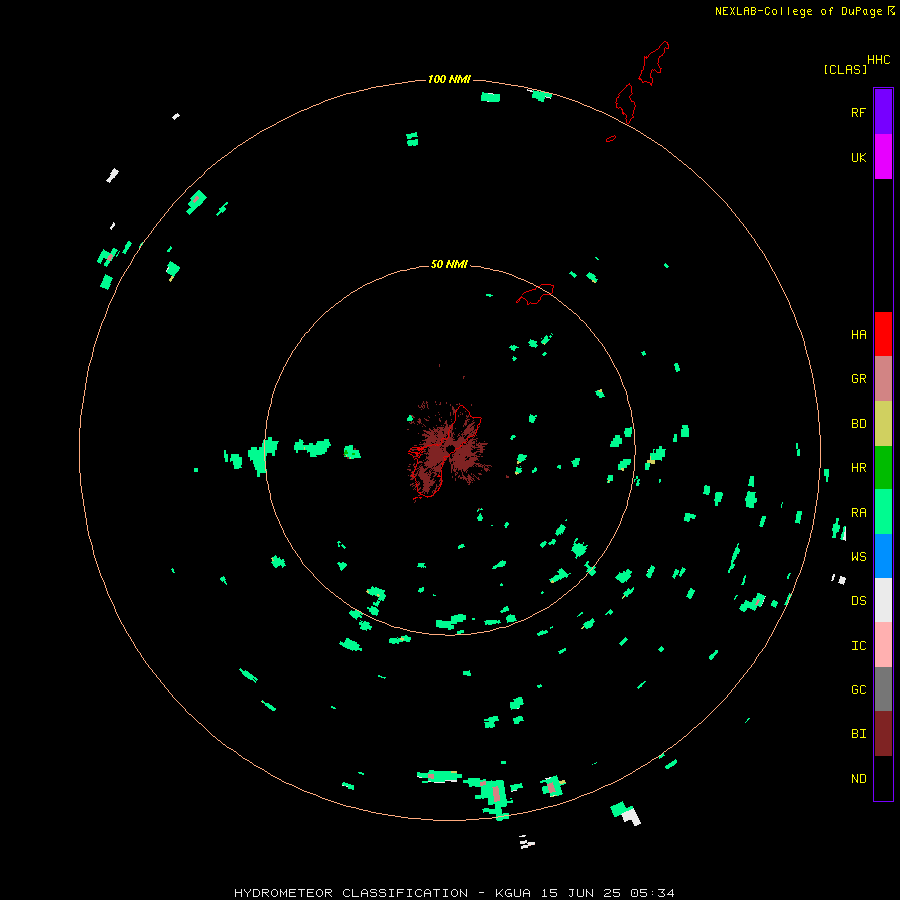Viewport: 900px width, 900px height.
Task: Click the WS blue legend swatch
Action: click(x=883, y=556)
